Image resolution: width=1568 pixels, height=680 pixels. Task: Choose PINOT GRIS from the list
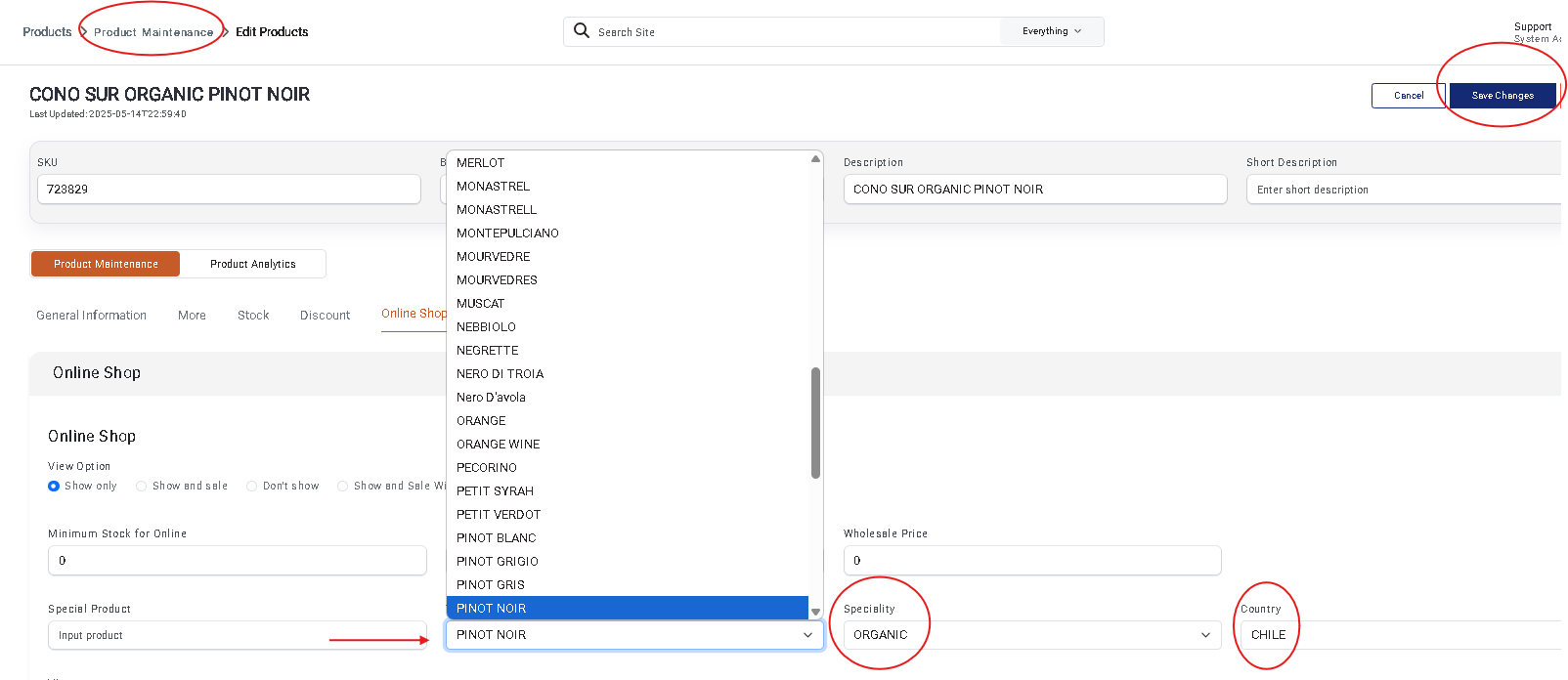pyautogui.click(x=628, y=585)
